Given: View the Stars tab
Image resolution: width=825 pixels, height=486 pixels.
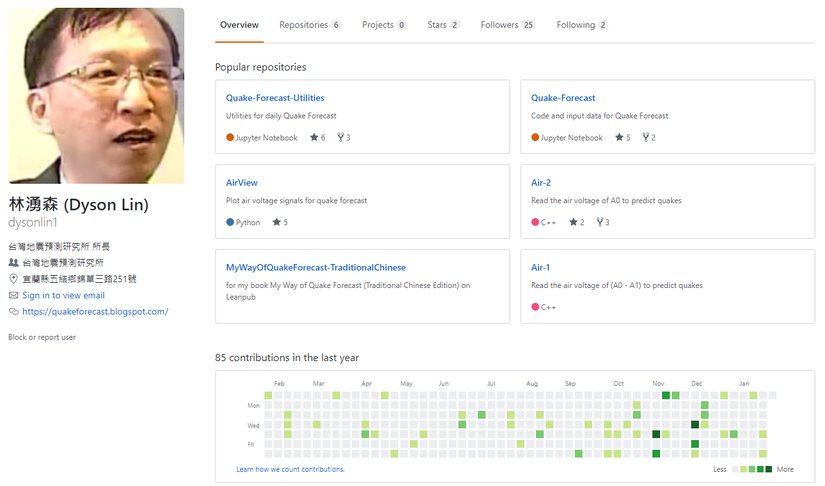Looking at the screenshot, I should (x=443, y=25).
